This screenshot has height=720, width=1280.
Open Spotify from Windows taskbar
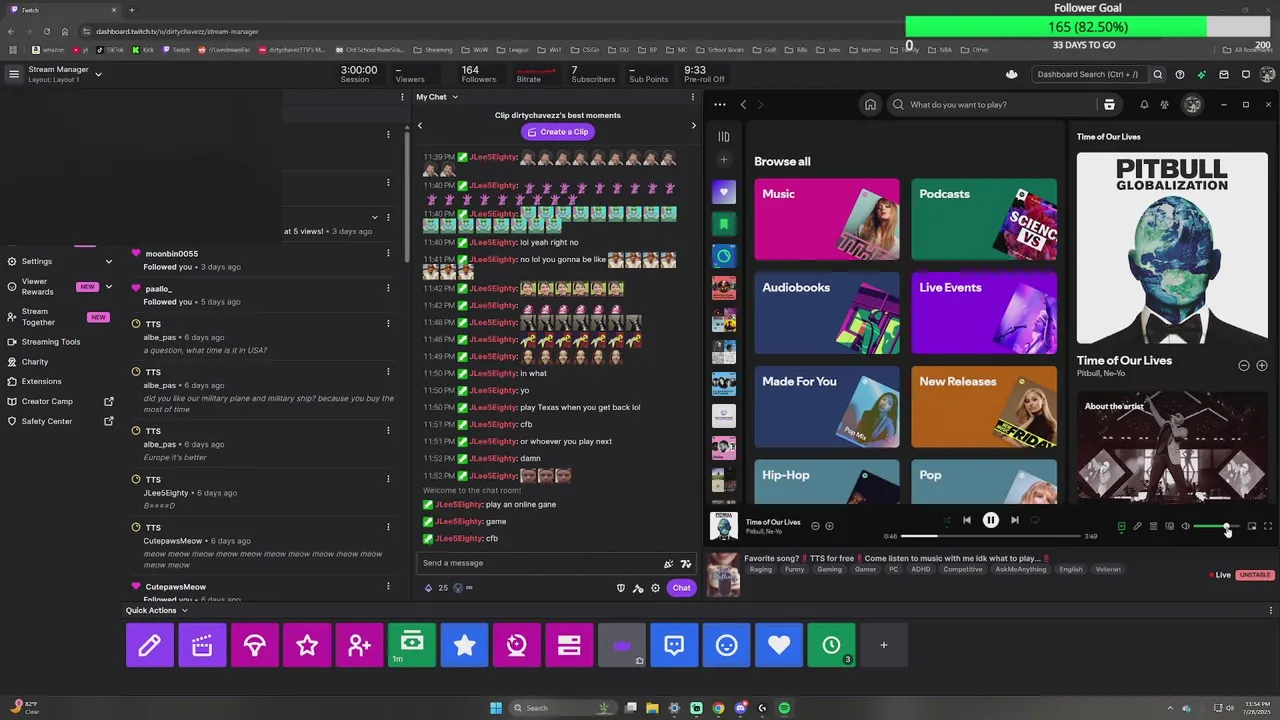[x=784, y=708]
